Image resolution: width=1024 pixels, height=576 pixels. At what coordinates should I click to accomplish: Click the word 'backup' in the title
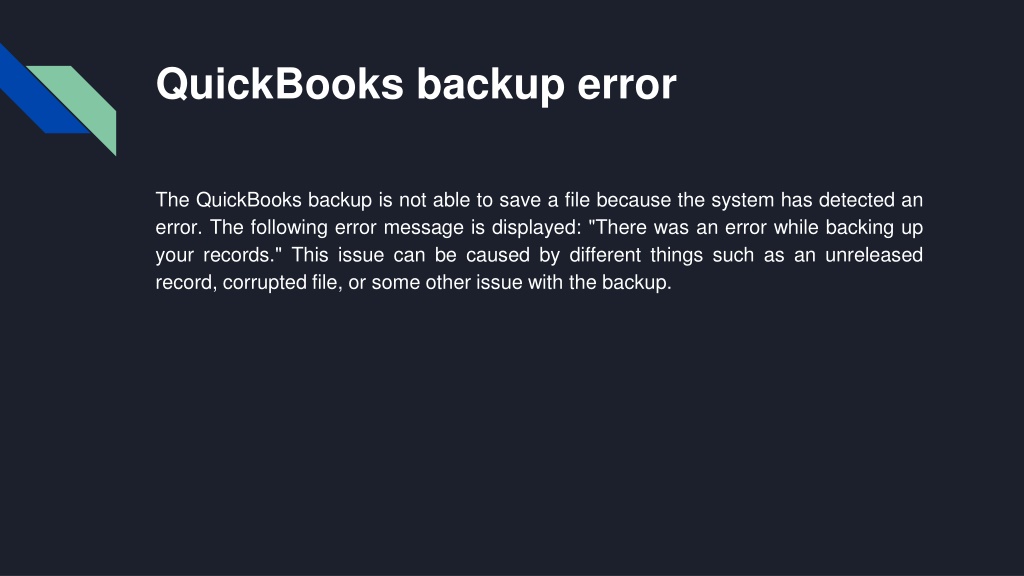click(x=490, y=84)
